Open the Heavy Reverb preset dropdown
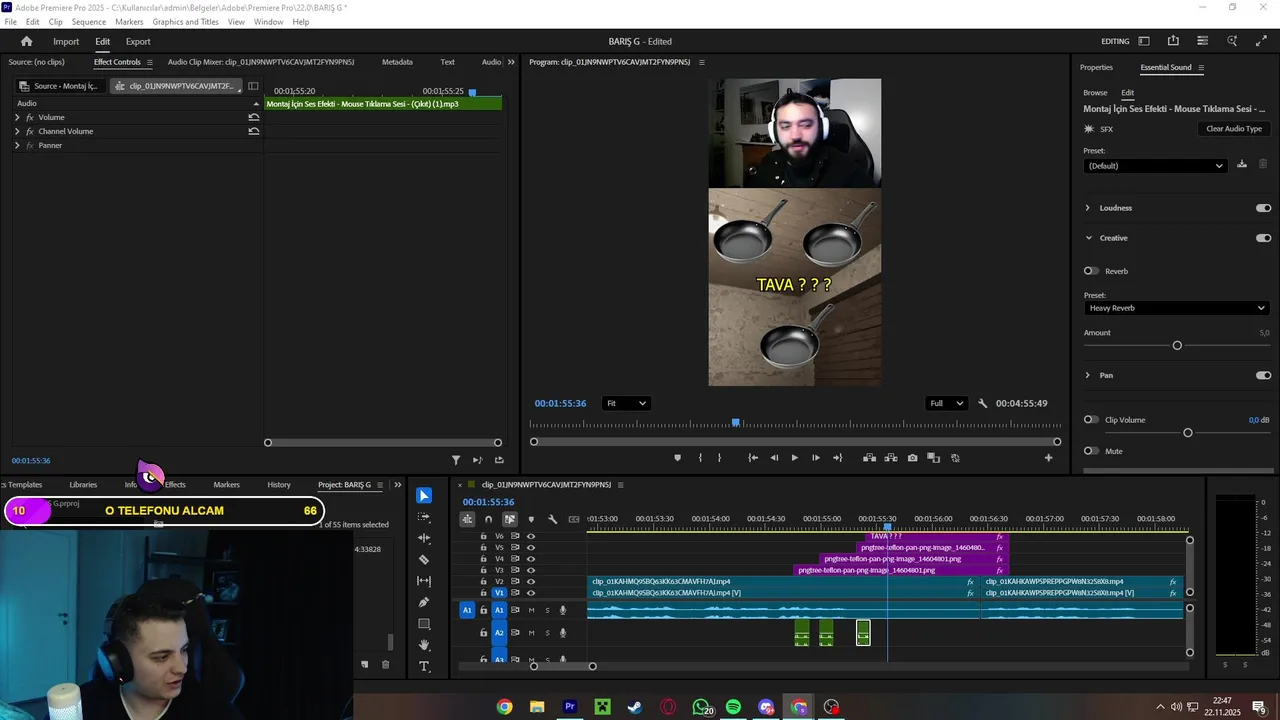 pyautogui.click(x=1176, y=308)
